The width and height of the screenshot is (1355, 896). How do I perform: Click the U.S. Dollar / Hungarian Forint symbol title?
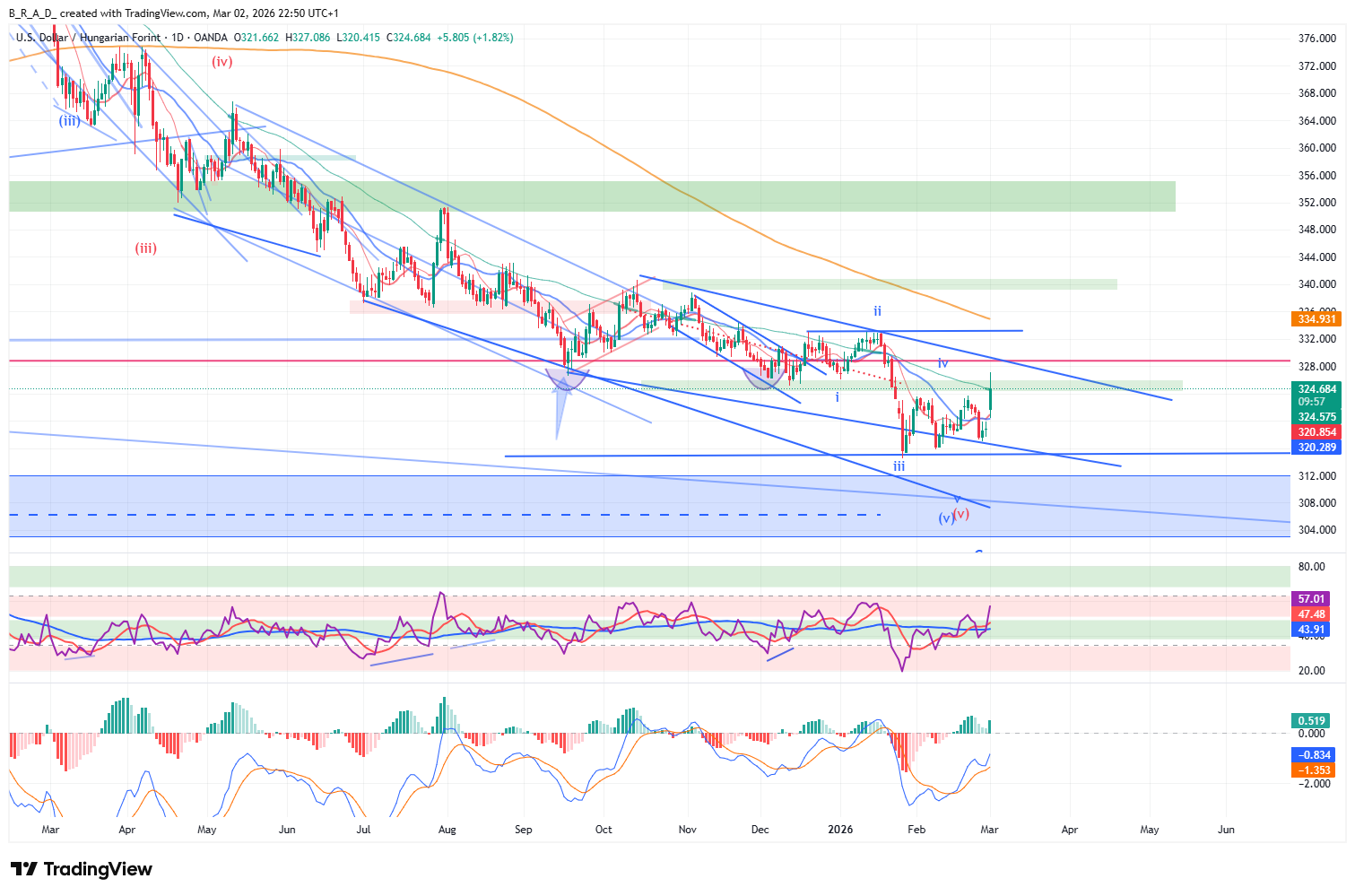click(88, 38)
